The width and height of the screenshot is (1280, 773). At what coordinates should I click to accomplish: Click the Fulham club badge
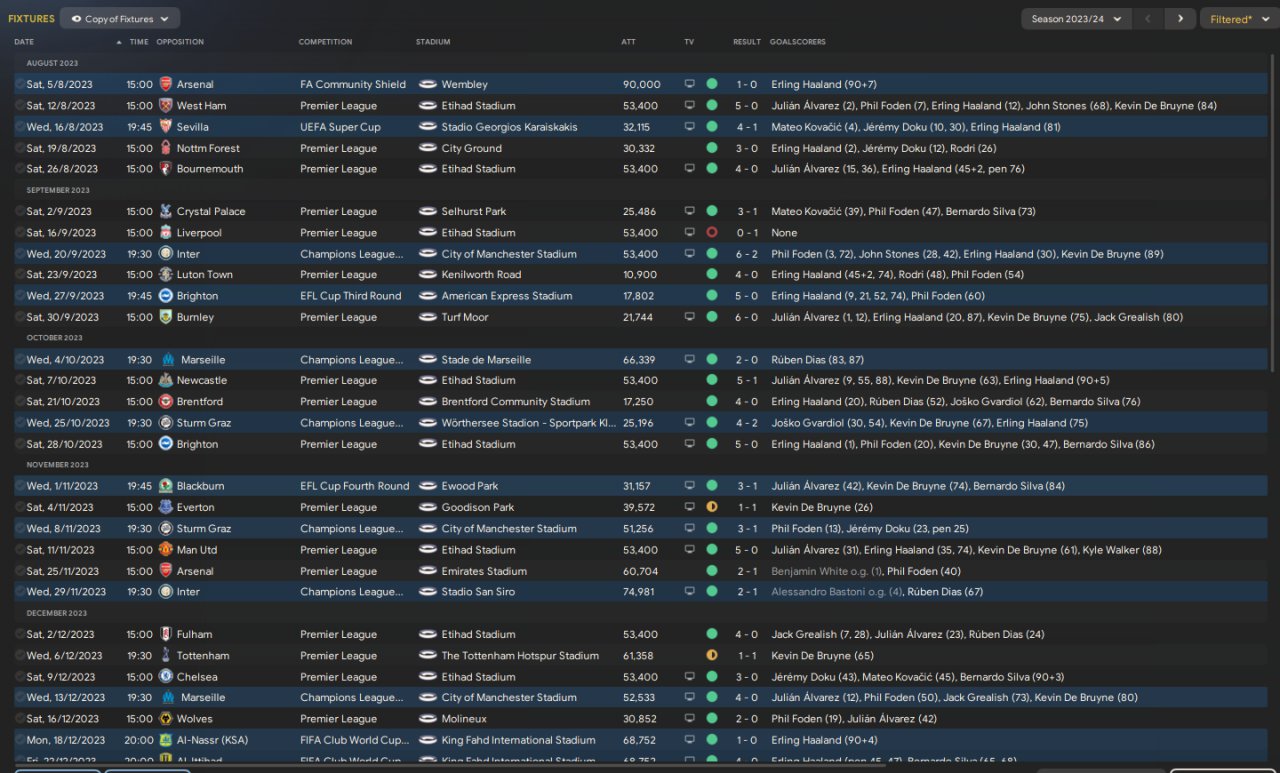click(165, 634)
